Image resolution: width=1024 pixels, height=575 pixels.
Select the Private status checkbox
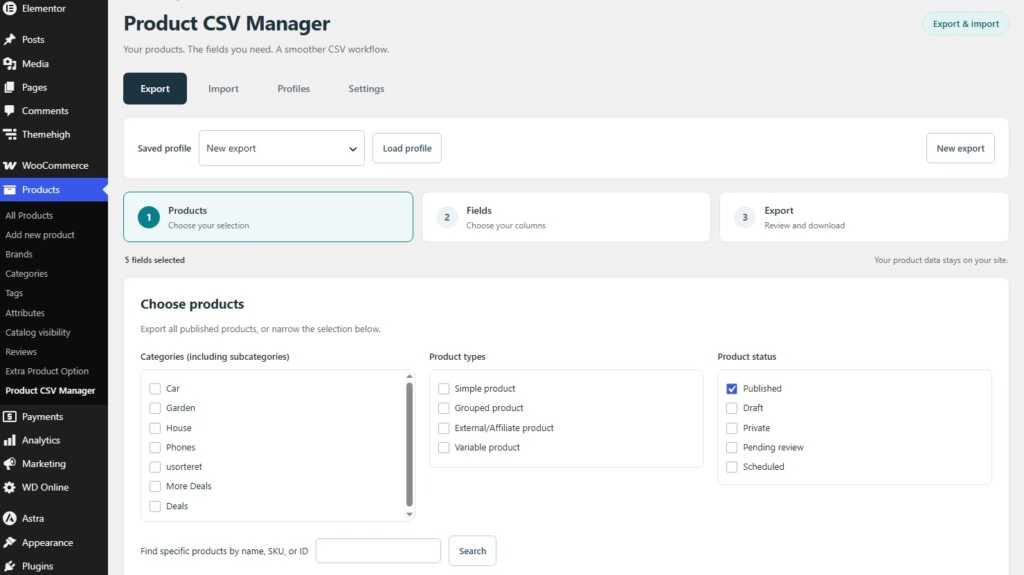point(731,429)
